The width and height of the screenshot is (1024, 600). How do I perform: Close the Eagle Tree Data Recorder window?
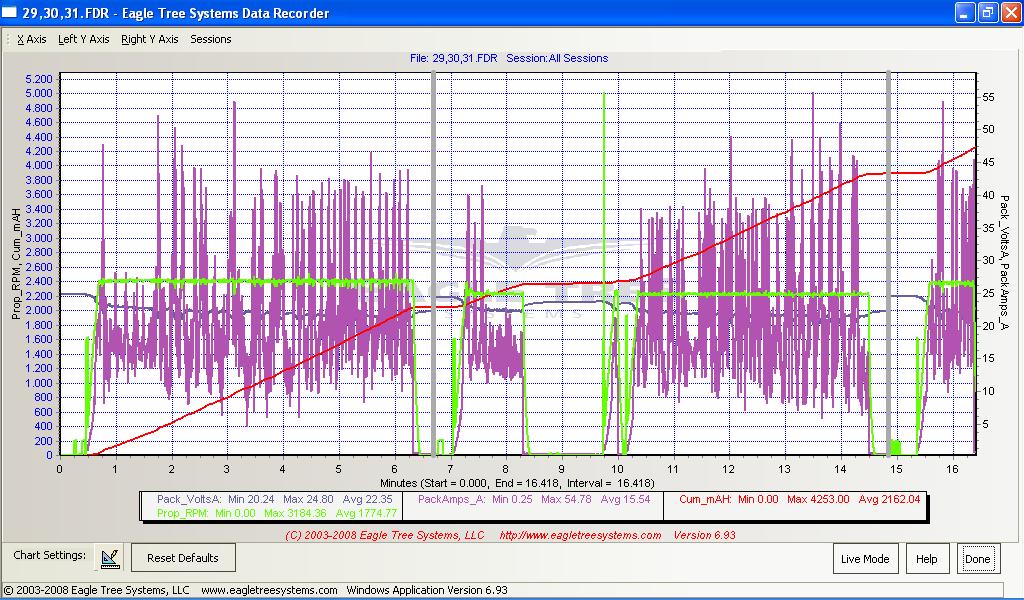click(x=1009, y=12)
